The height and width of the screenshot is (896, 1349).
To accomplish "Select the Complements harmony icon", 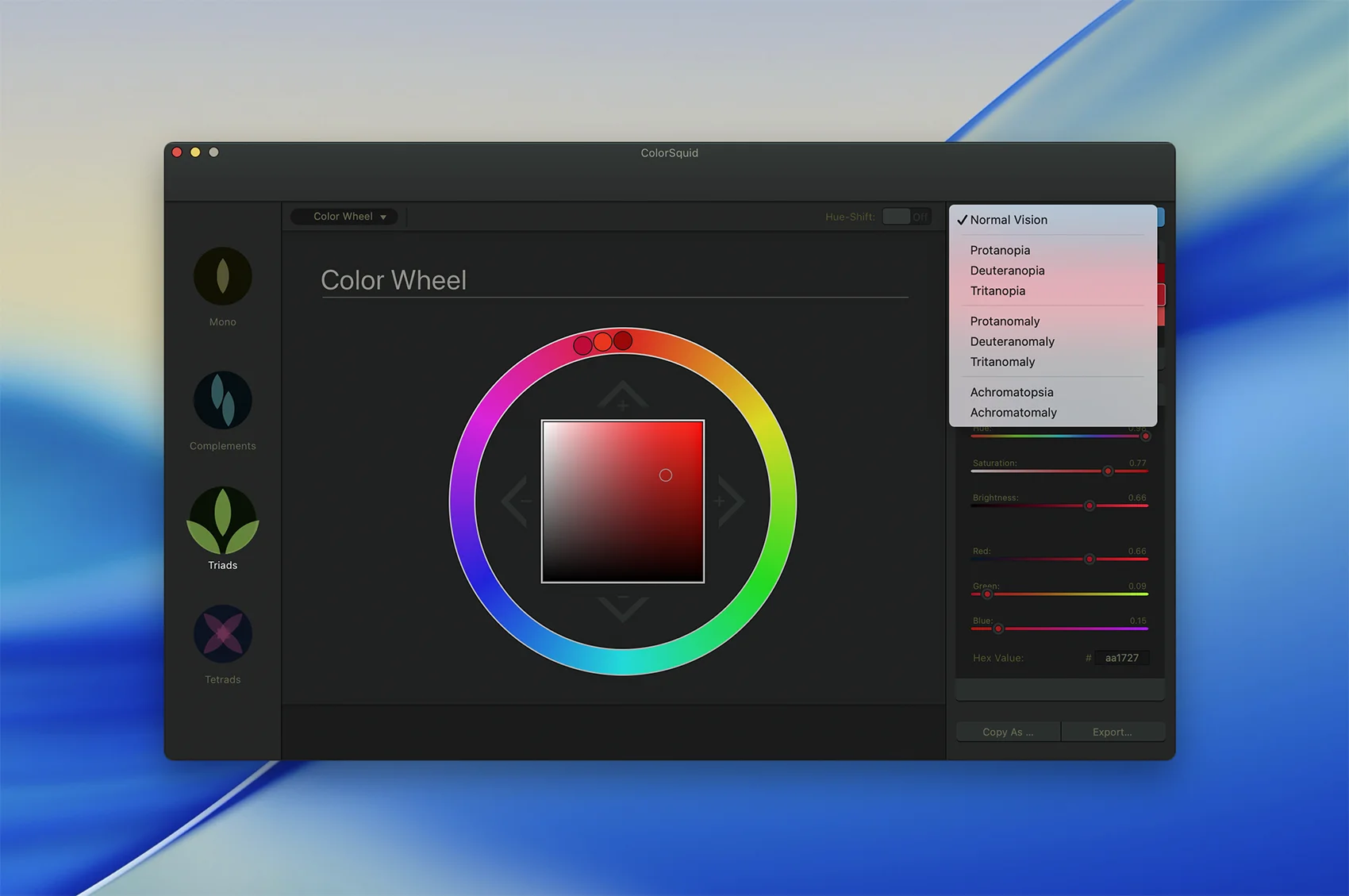I will click(x=223, y=400).
